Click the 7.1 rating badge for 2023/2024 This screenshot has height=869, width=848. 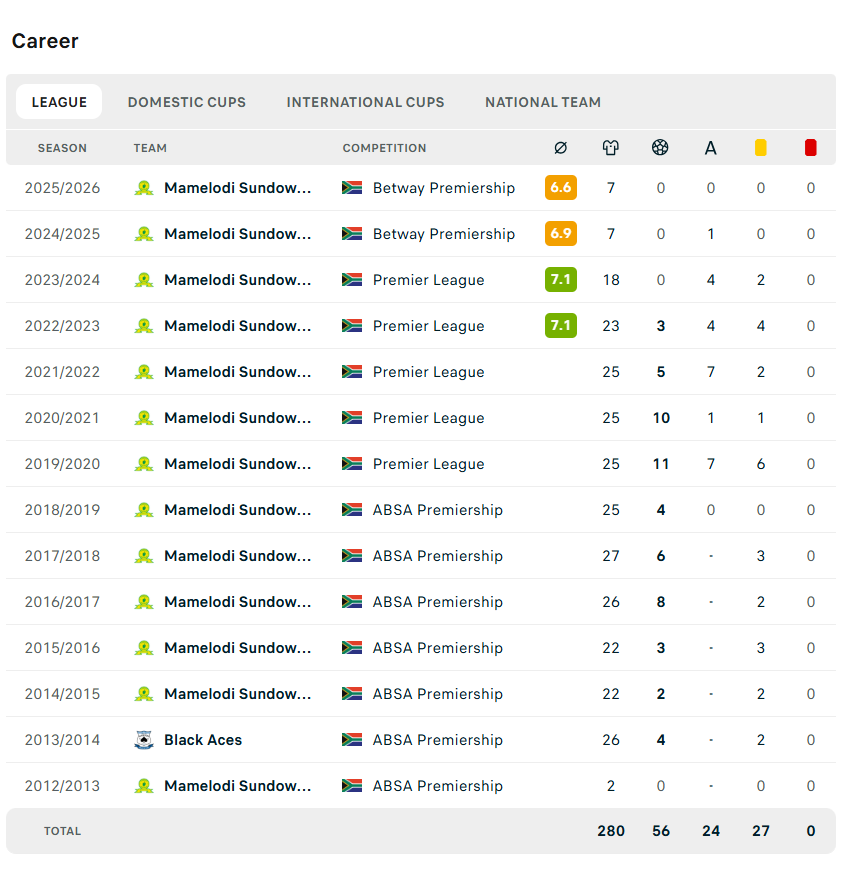click(560, 279)
